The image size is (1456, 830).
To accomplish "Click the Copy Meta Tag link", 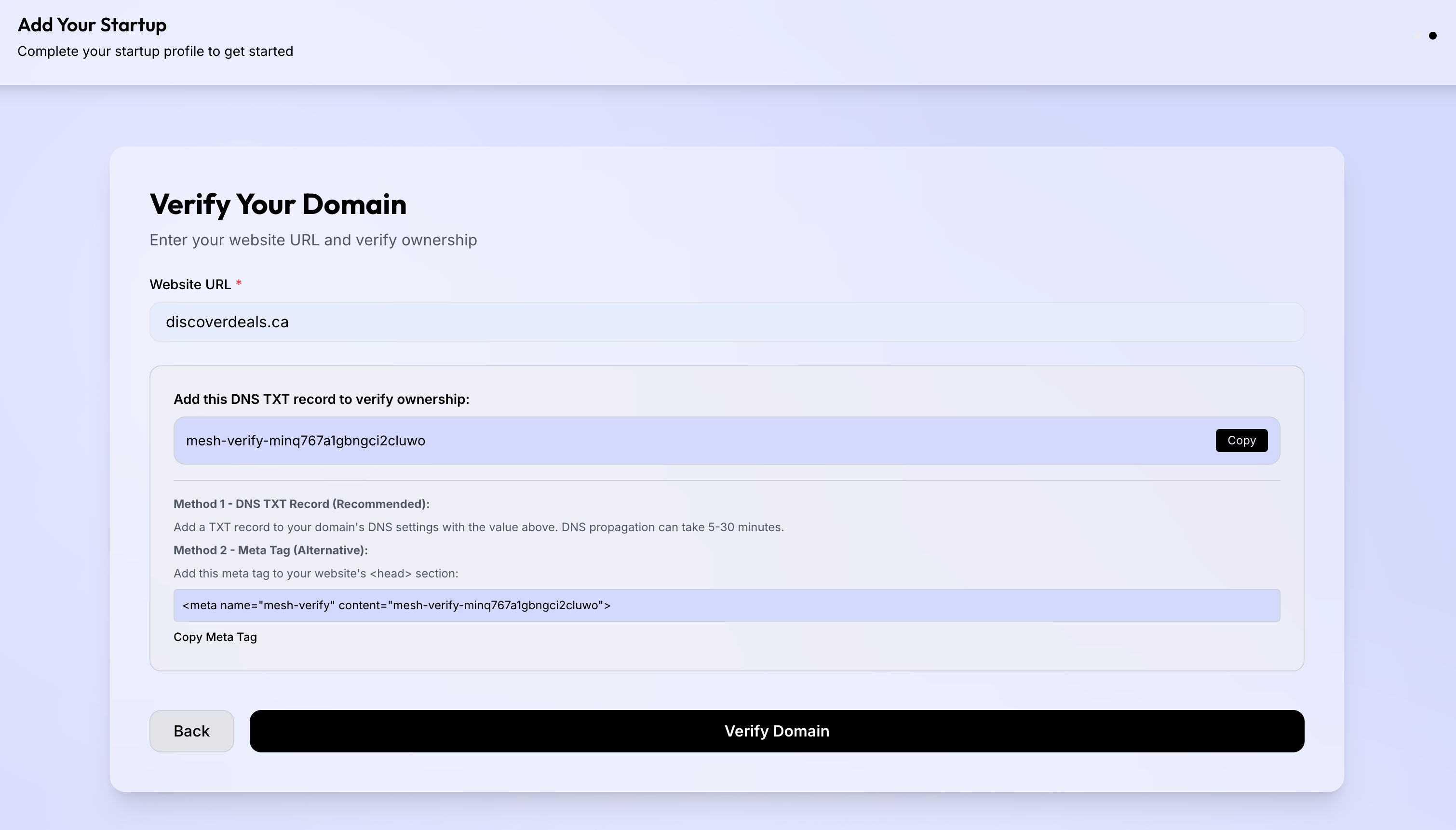I will 215,637.
